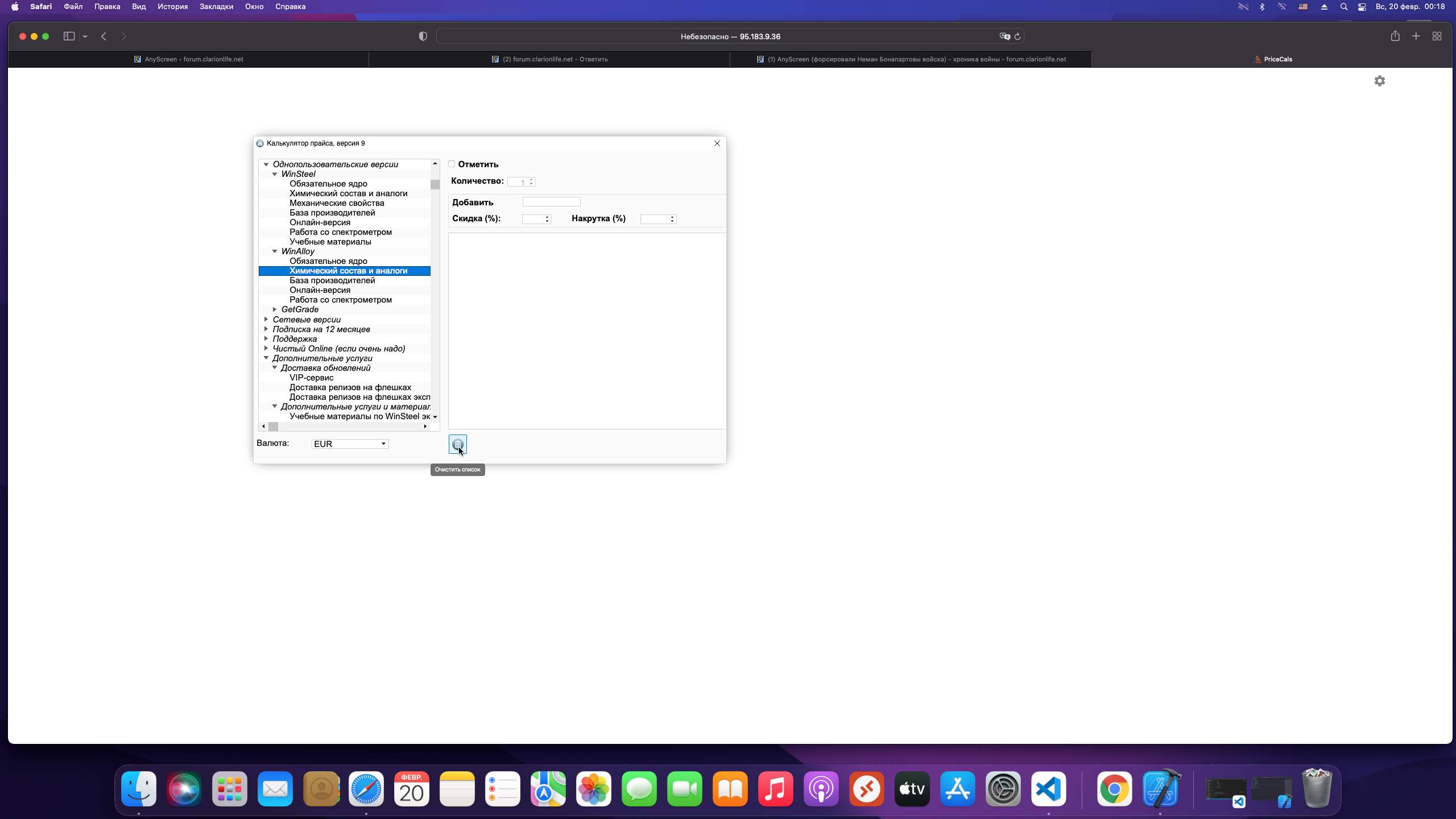Screen dimensions: 1456x819
Task: Click the Добавить input field
Action: [x=551, y=202]
